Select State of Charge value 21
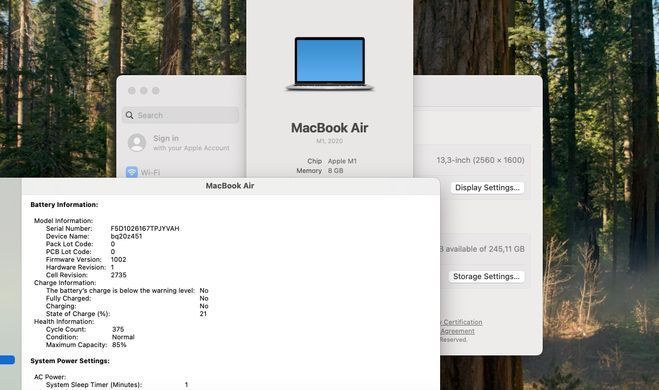The image size is (659, 390). [203, 314]
